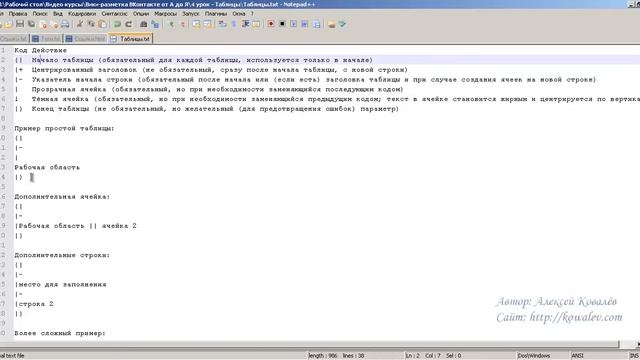Paste clipboard using the Paste icon
This screenshot has height=360, width=640.
tap(102, 24)
